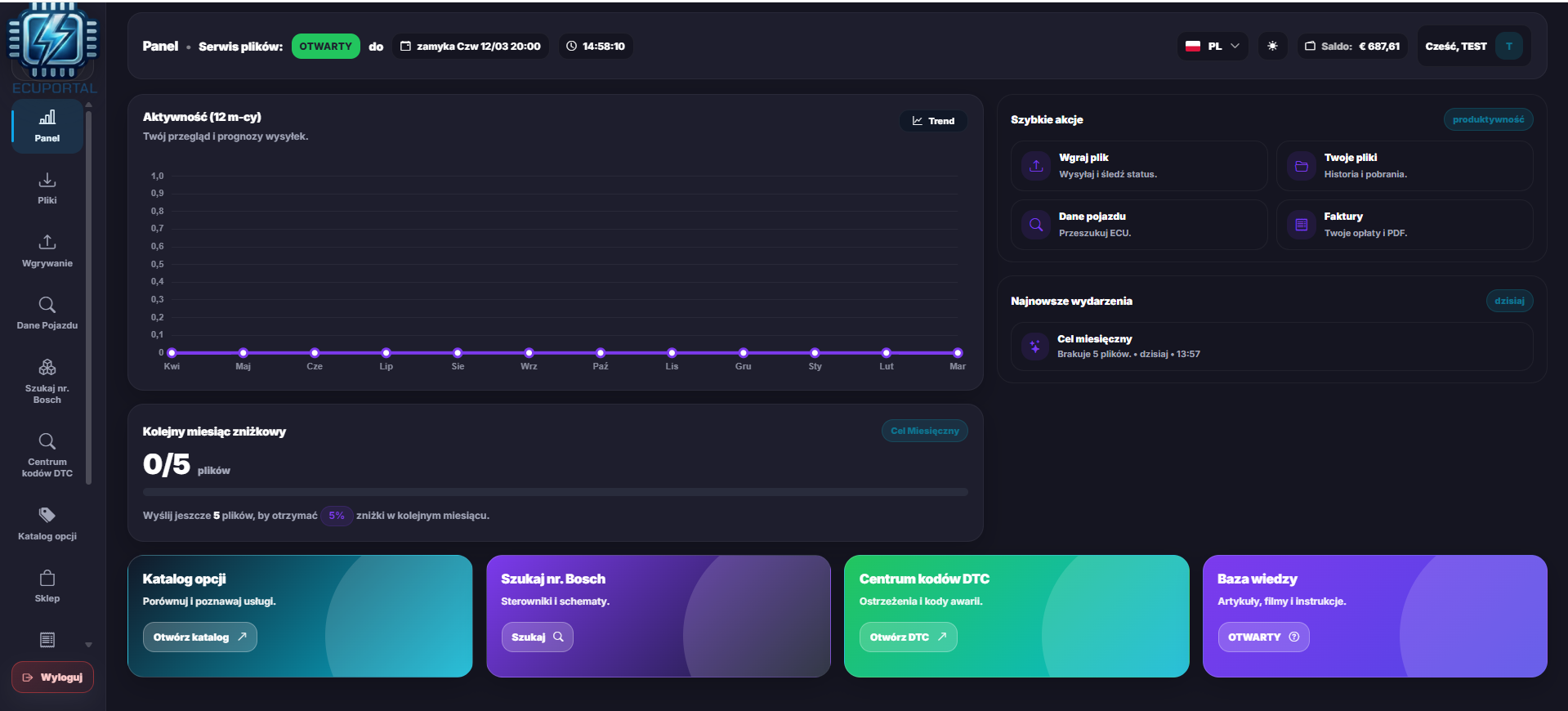1568x711 pixels.
Task: Open the Katalog opcji tag icon
Action: [x=47, y=515]
